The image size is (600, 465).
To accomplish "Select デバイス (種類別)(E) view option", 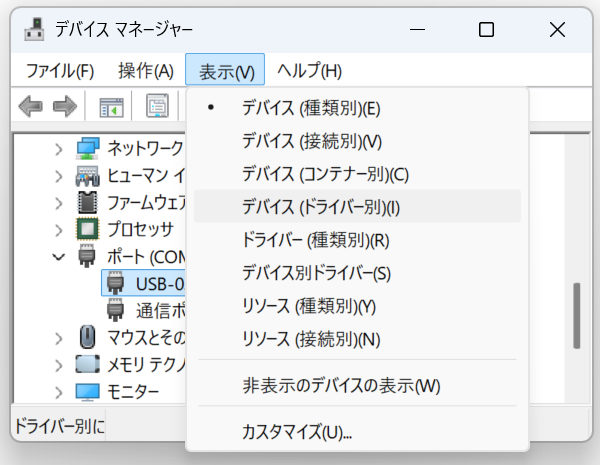I will click(357, 108).
